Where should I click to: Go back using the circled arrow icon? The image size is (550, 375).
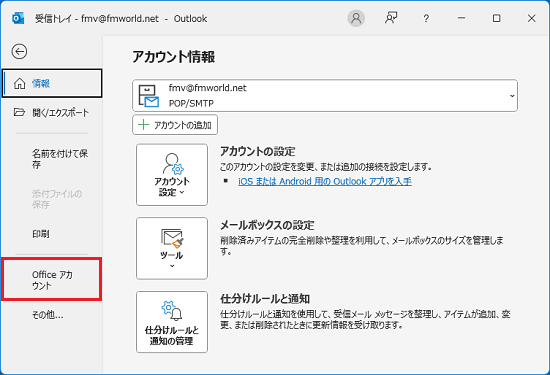(x=19, y=52)
